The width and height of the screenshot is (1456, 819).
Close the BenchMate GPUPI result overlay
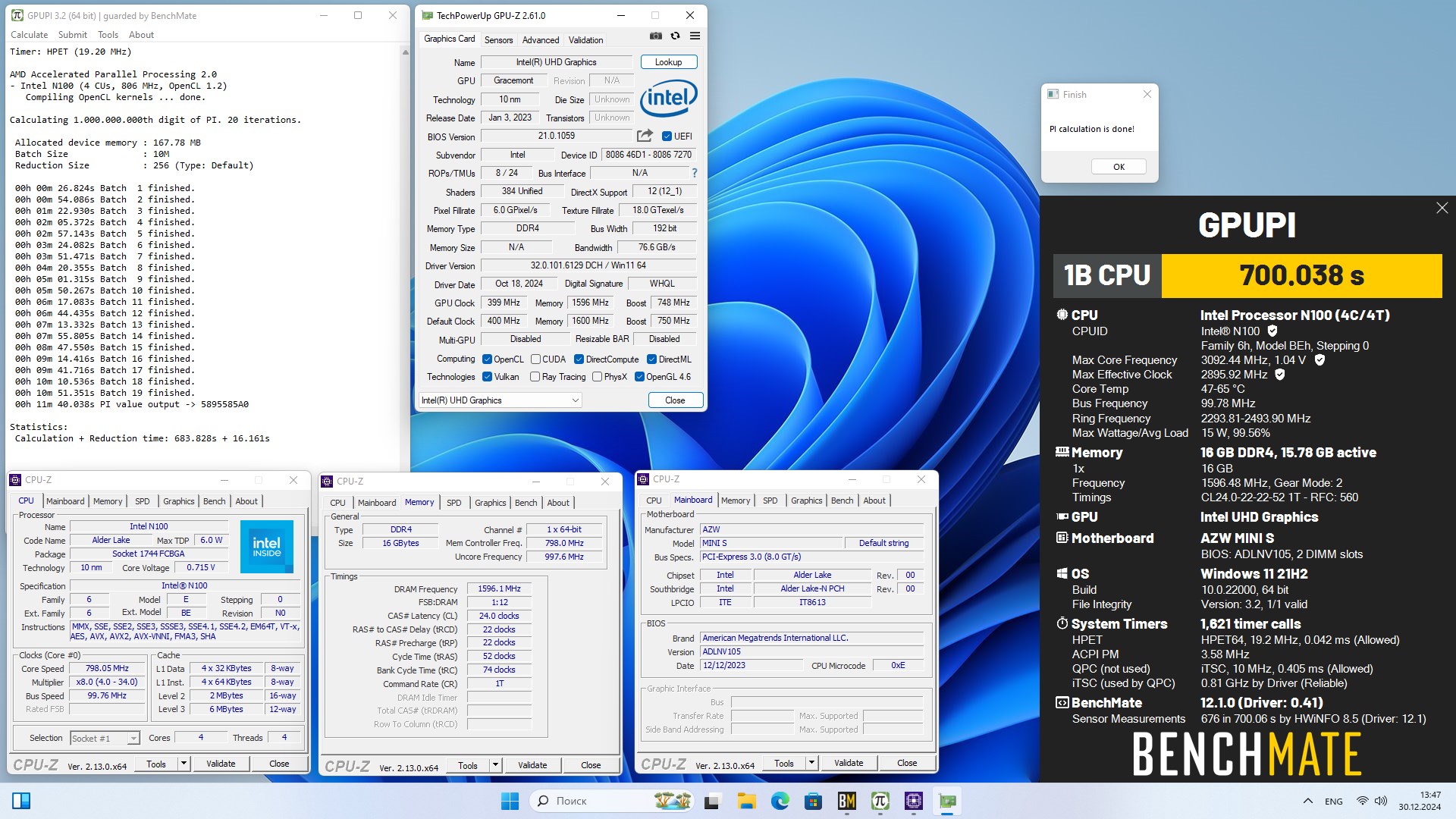tap(1442, 208)
